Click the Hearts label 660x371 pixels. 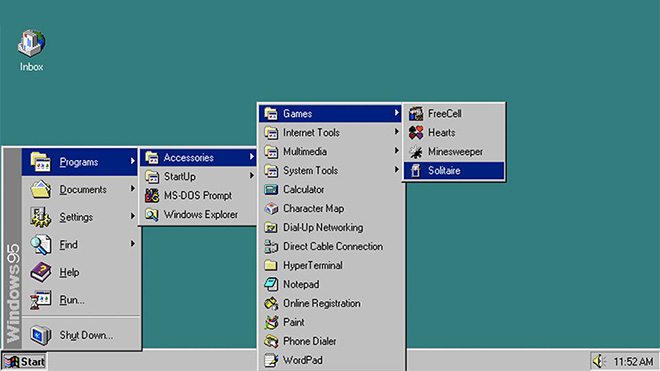[442, 133]
